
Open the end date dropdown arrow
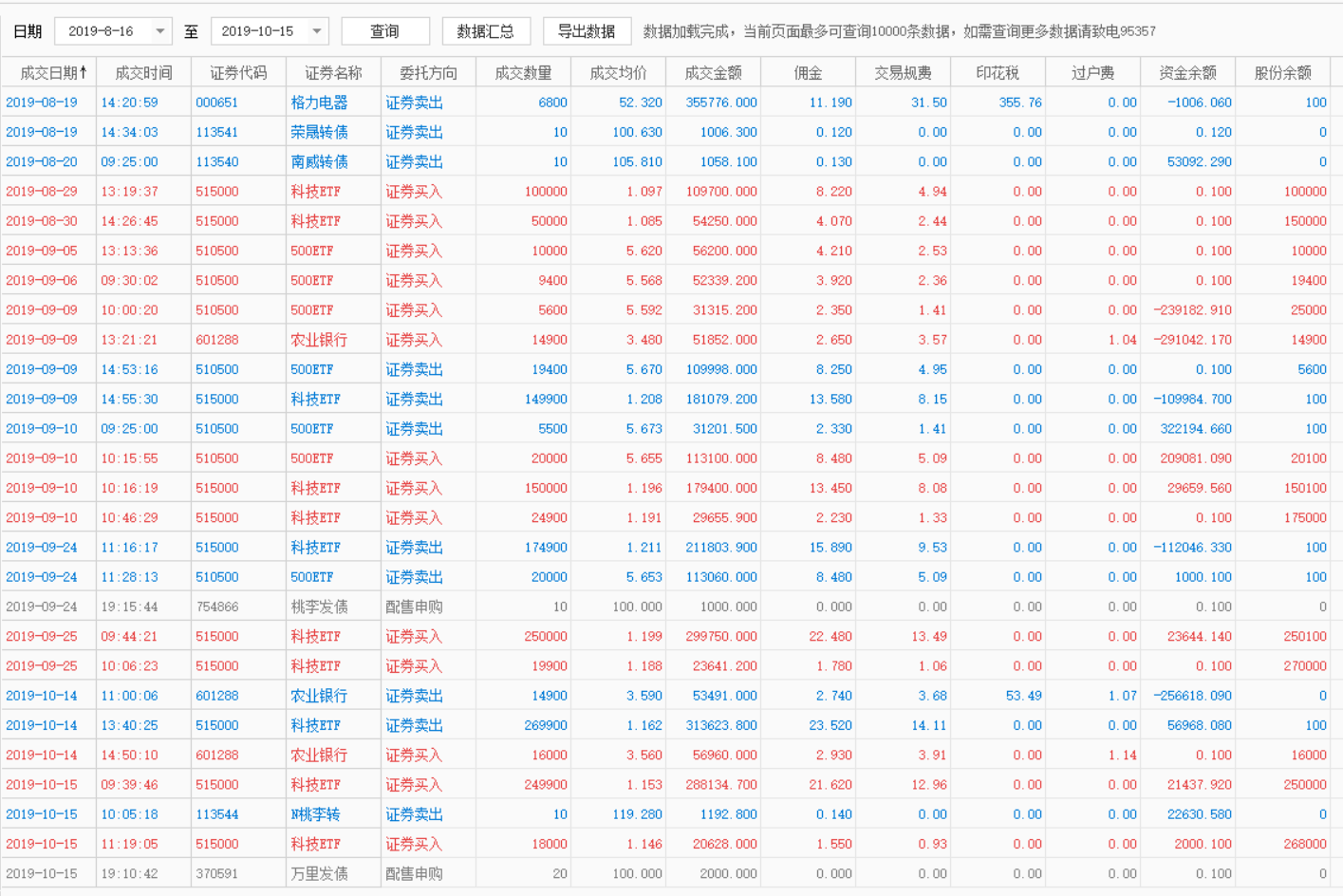[x=316, y=31]
